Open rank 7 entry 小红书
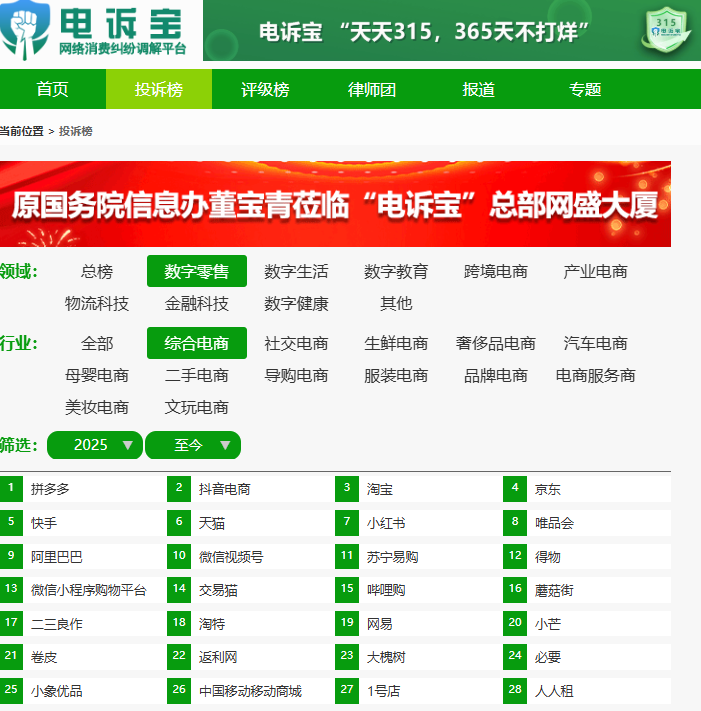 (x=386, y=523)
